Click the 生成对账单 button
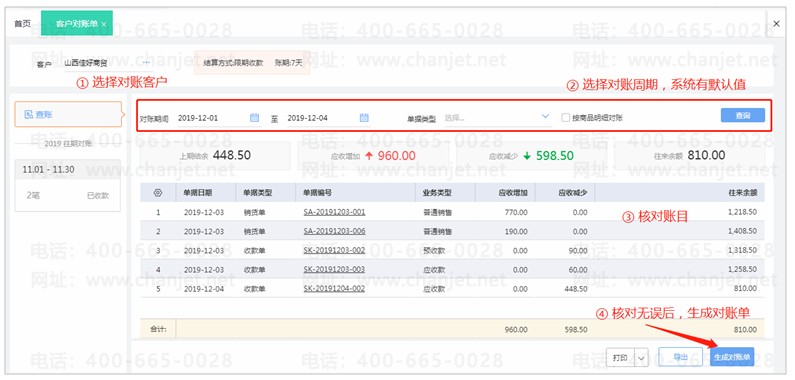 732,358
